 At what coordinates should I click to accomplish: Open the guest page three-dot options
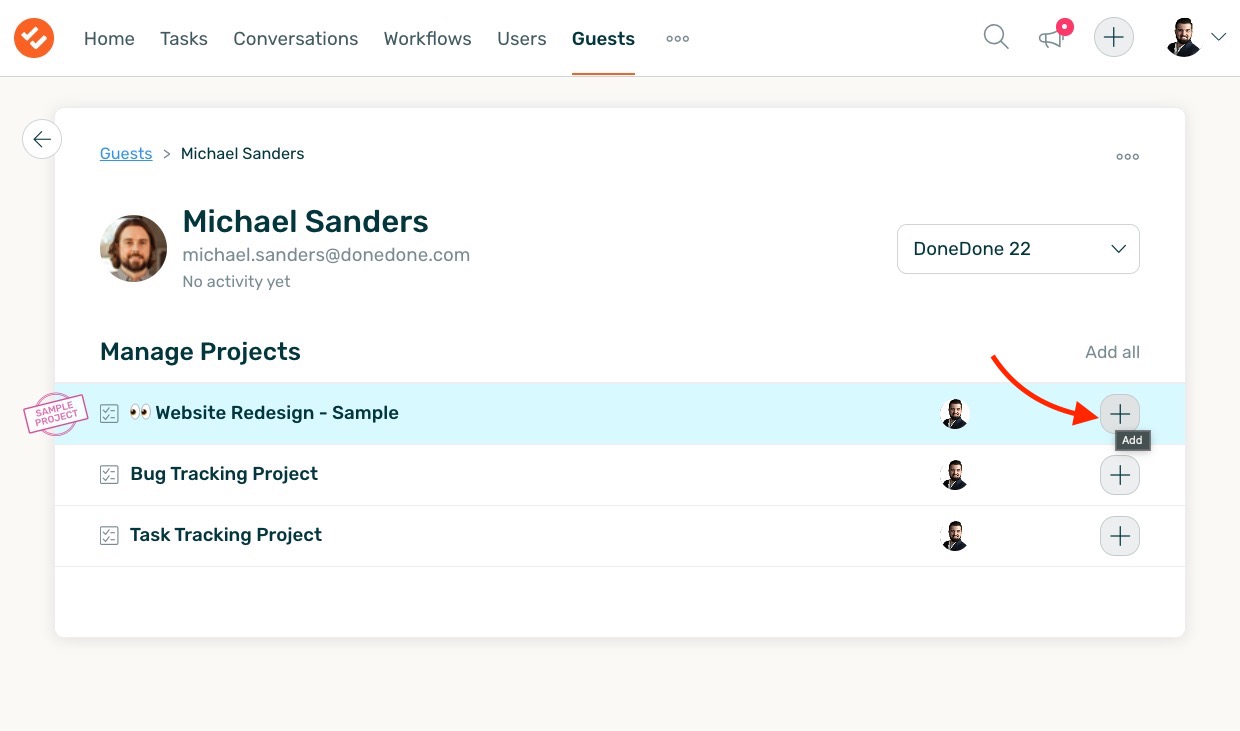(x=1128, y=156)
